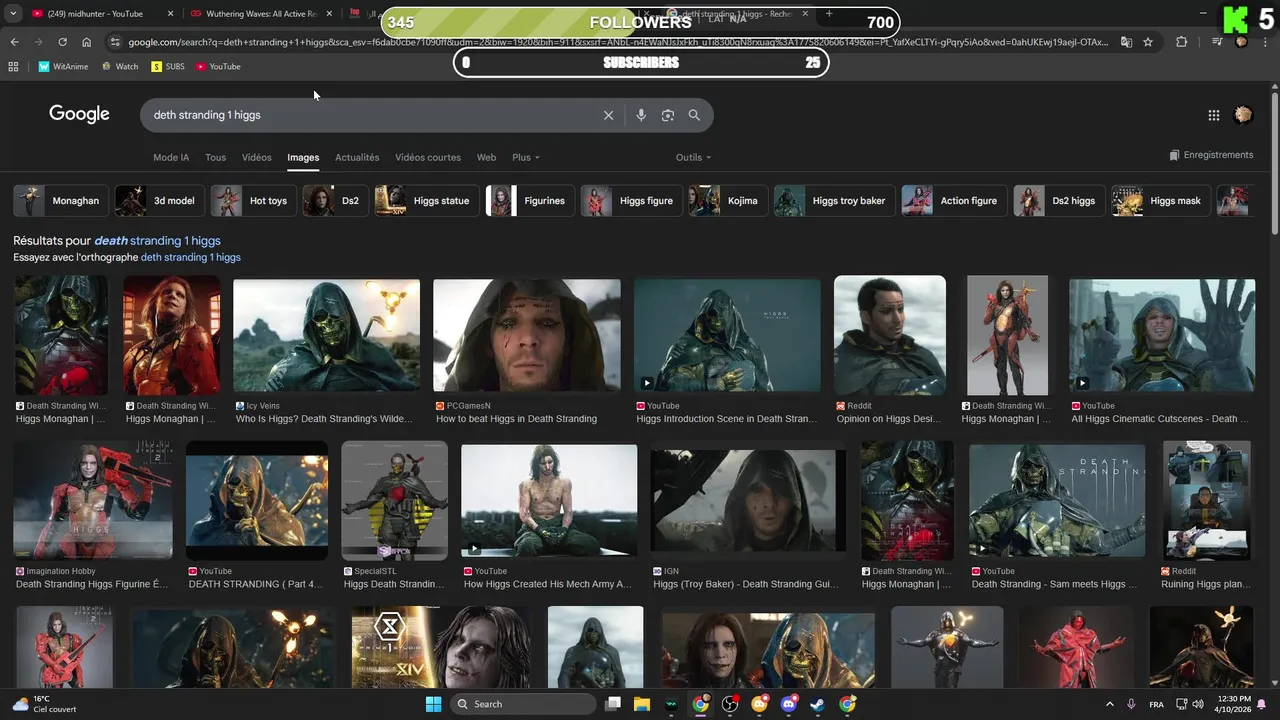Image resolution: width=1280 pixels, height=720 pixels.
Task: Select the Images tab
Action: coord(303,157)
